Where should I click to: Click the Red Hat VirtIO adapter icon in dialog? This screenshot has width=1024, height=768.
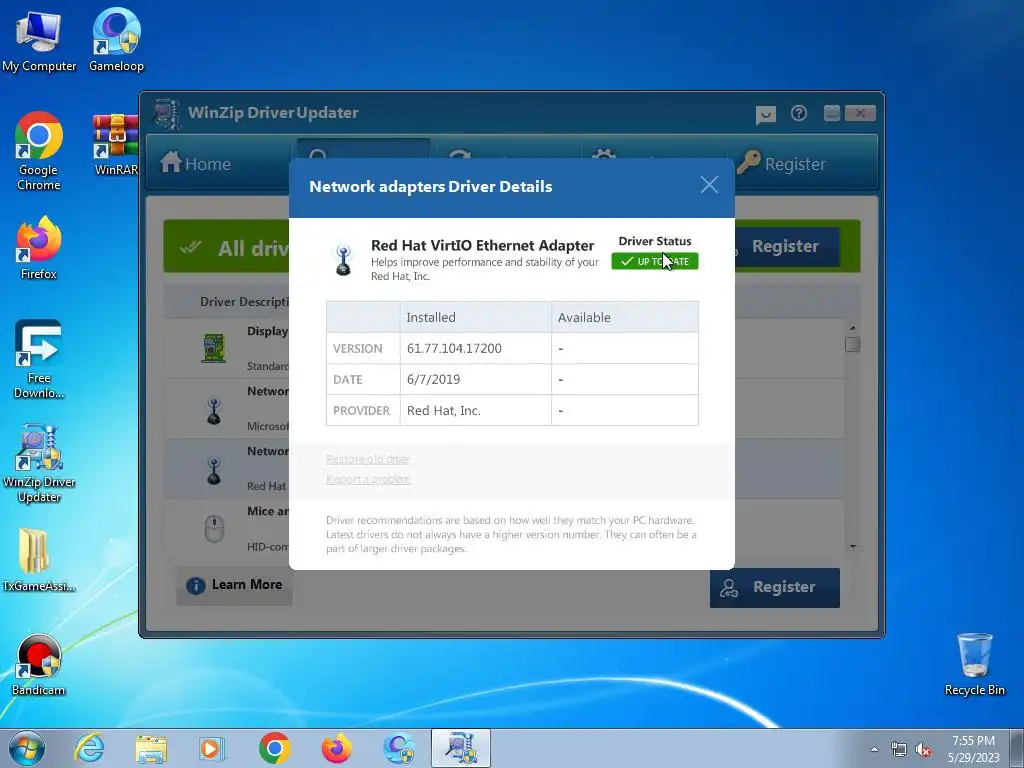click(344, 259)
